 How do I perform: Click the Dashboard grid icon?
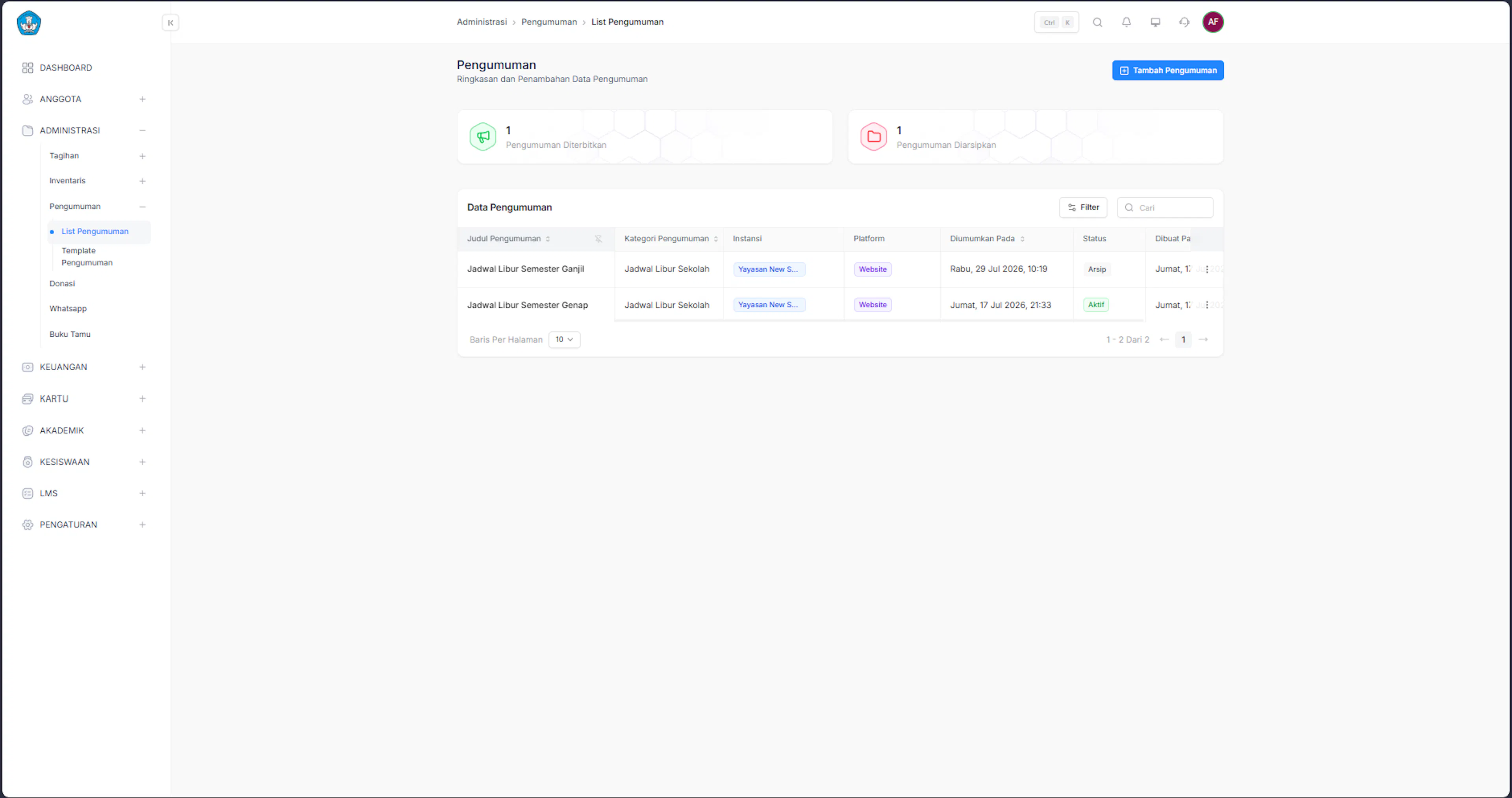coord(28,68)
